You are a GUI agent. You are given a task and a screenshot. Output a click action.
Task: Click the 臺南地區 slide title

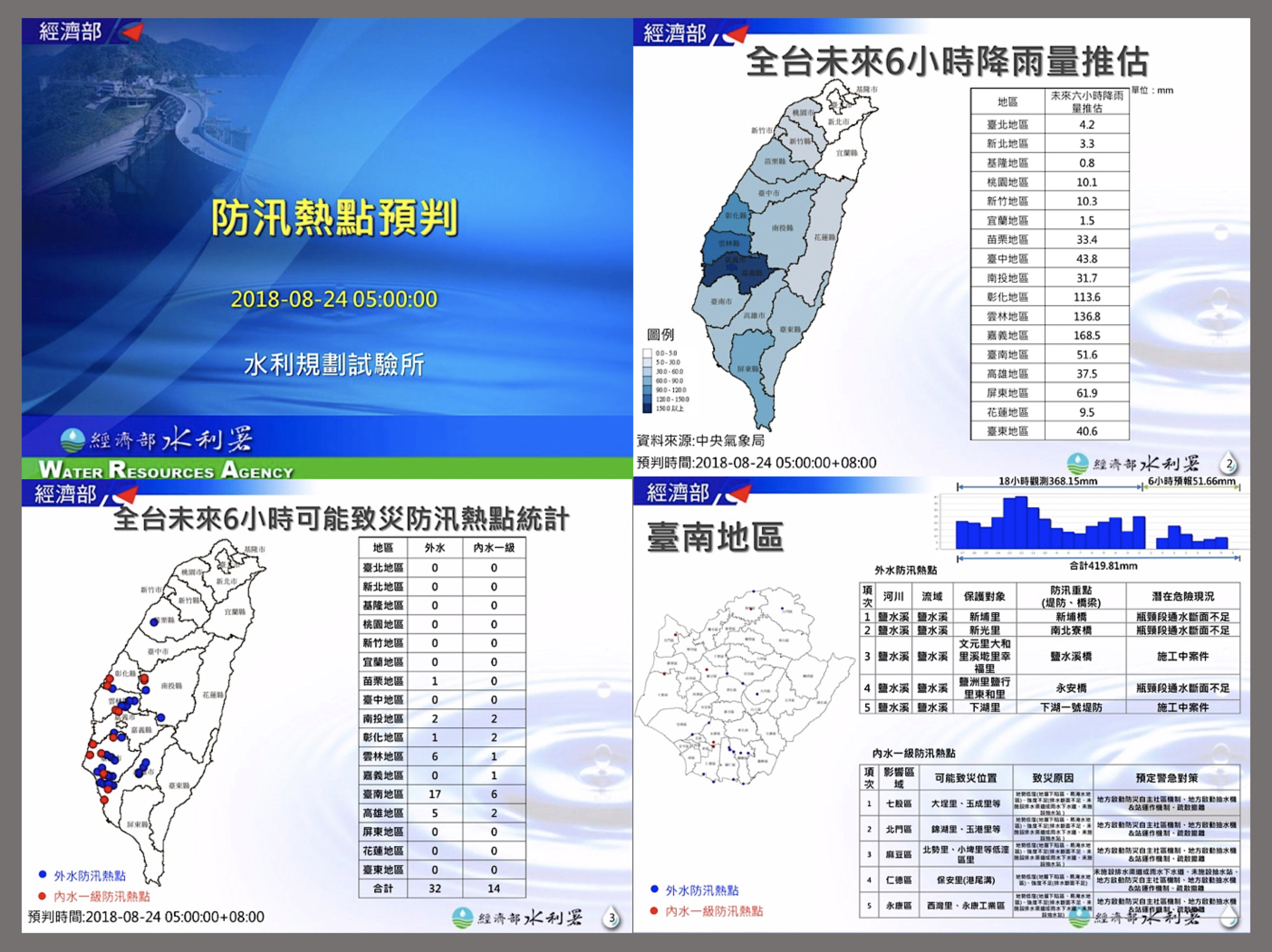tap(715, 536)
